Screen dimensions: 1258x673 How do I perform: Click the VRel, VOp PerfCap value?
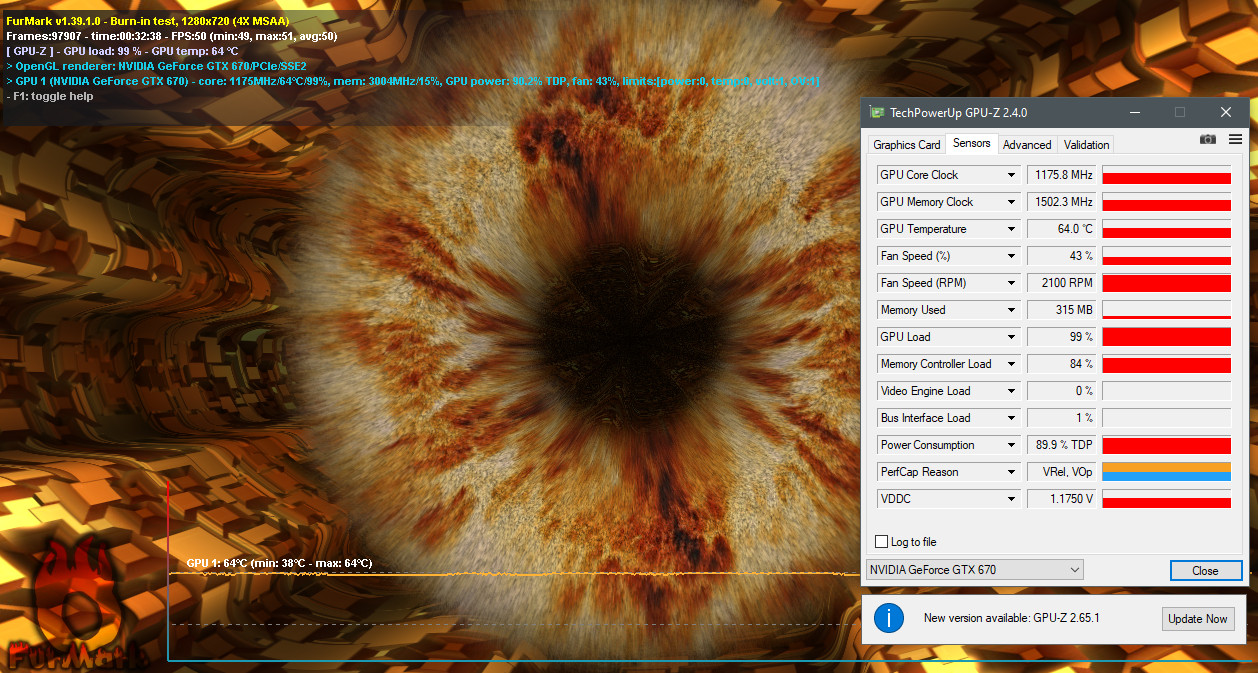click(1062, 472)
